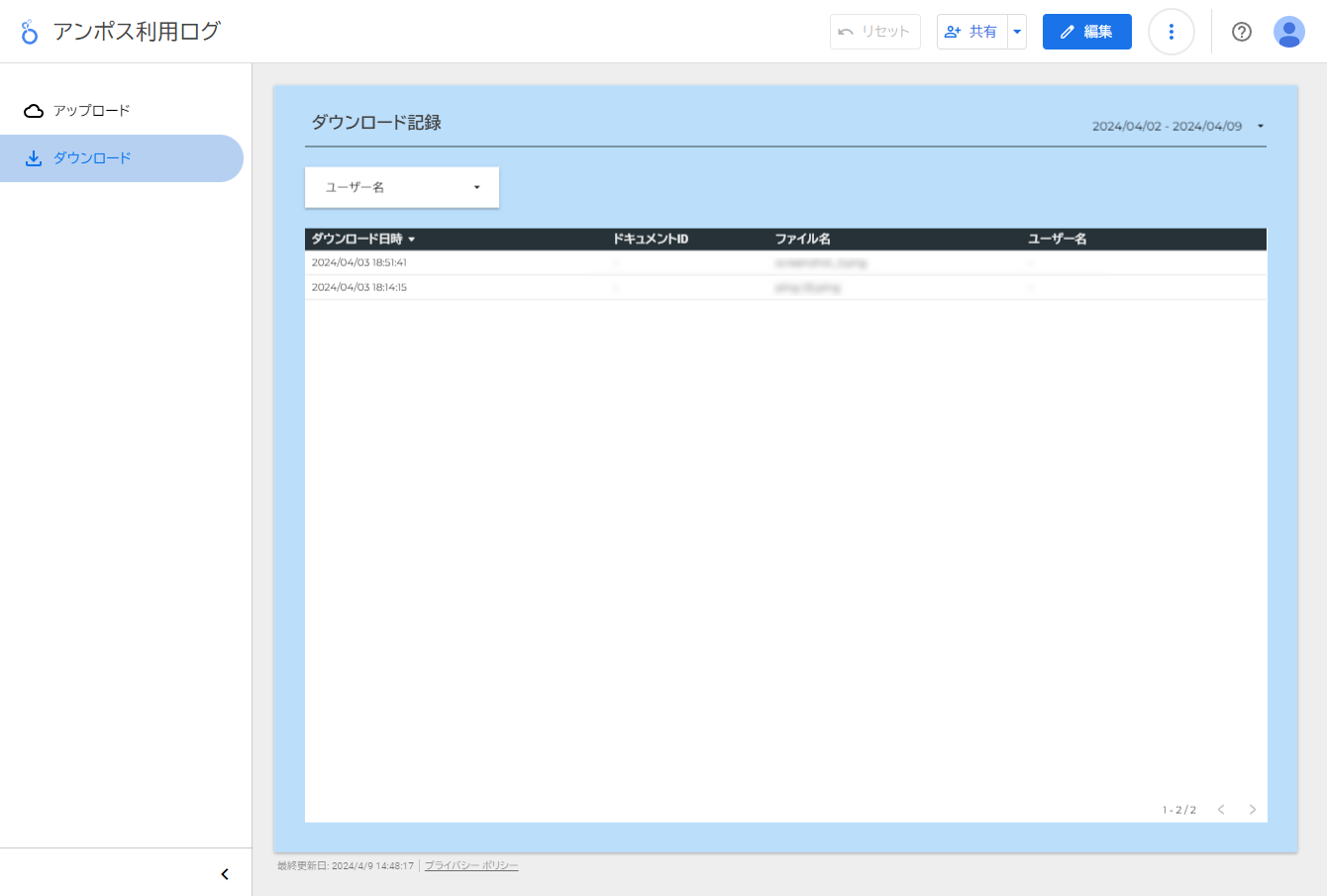1327x896 pixels.
Task: Click the ダウンロード記録 title text
Action: pos(376,123)
